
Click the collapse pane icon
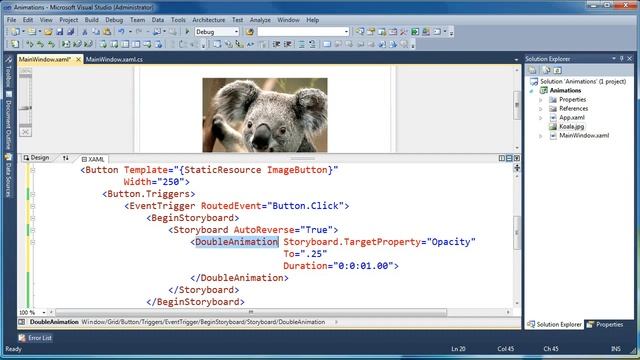pyautogui.click(x=517, y=158)
